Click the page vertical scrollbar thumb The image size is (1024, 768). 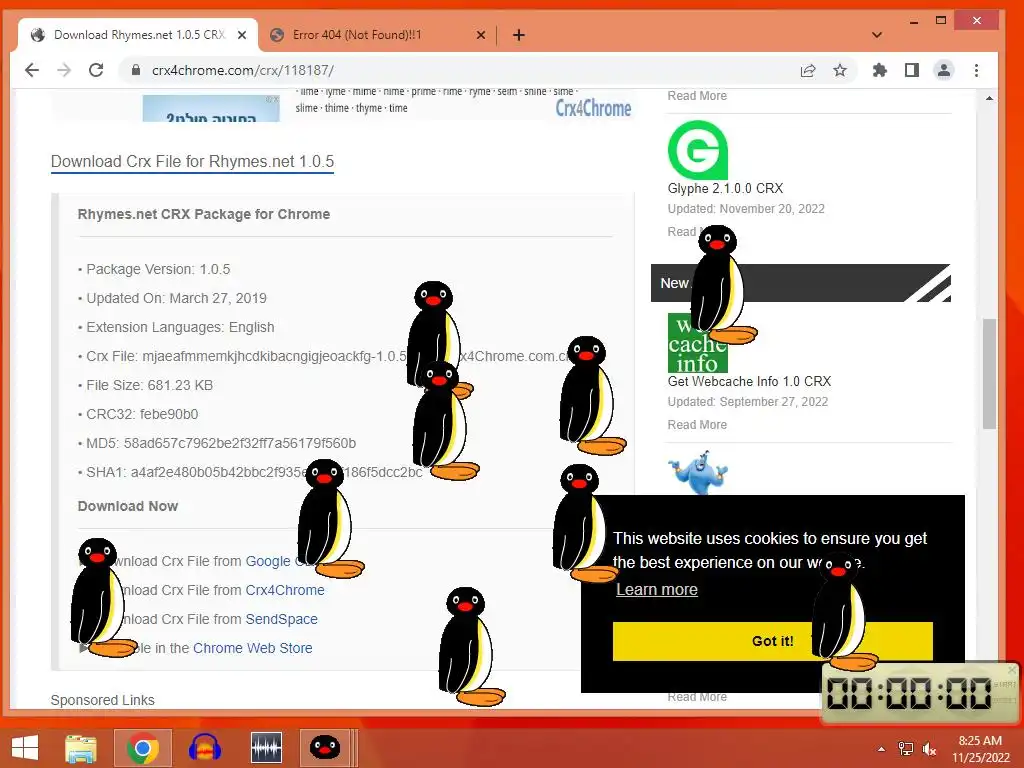point(989,374)
